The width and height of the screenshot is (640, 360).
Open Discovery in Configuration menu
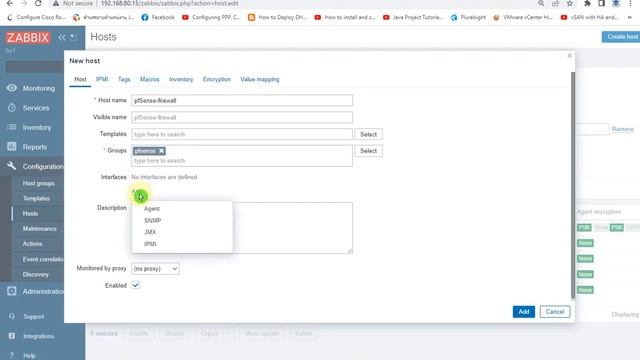36,274
